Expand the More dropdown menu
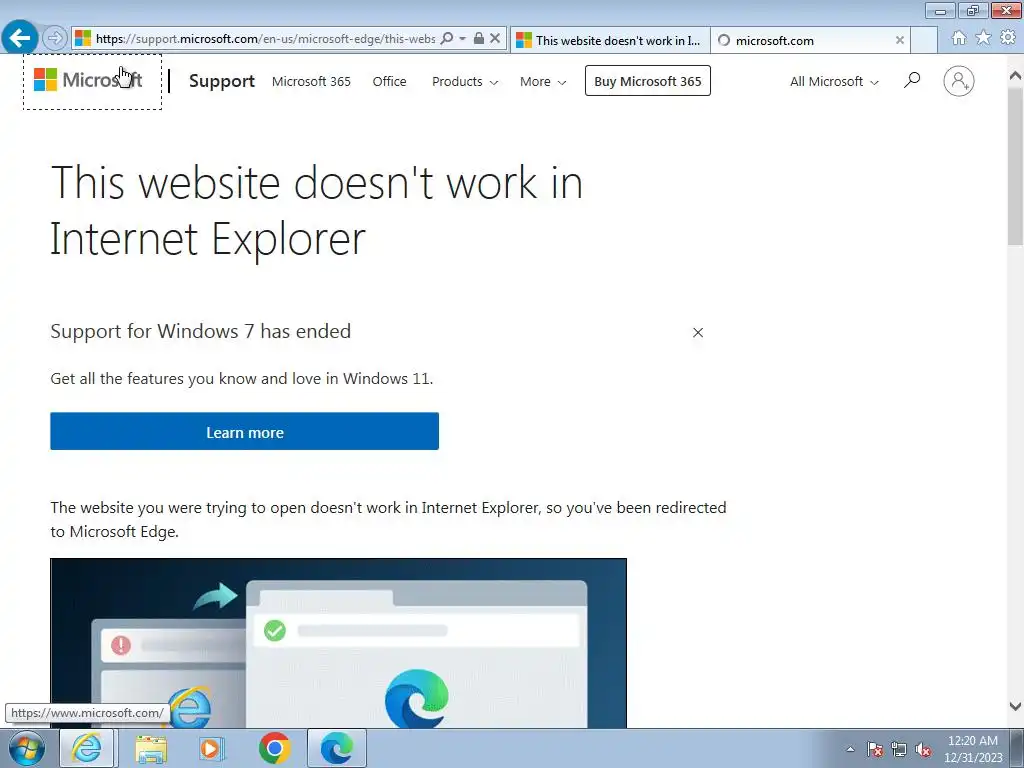Image resolution: width=1024 pixels, height=768 pixels. [543, 82]
